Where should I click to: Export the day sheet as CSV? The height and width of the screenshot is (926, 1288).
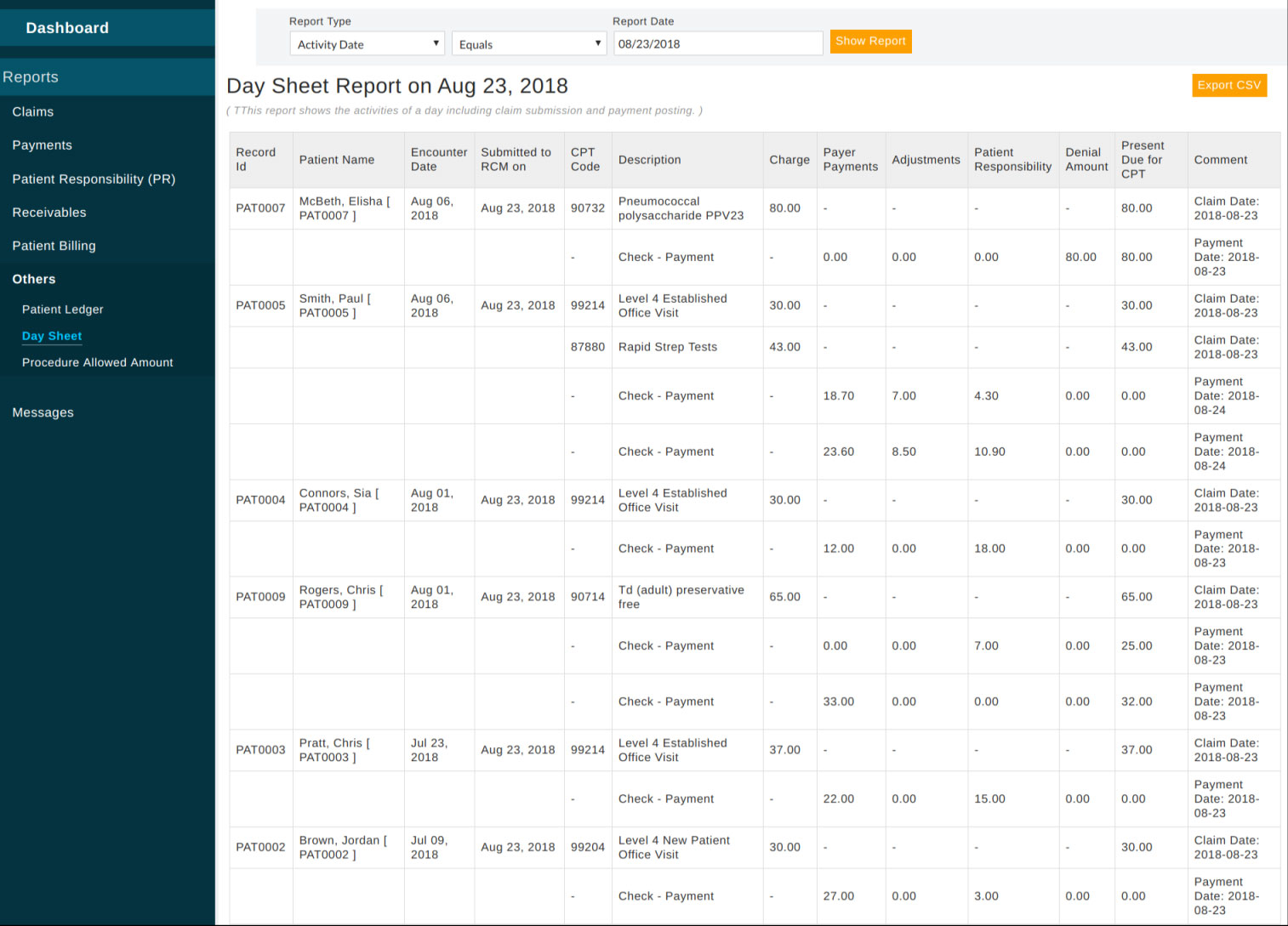1228,85
